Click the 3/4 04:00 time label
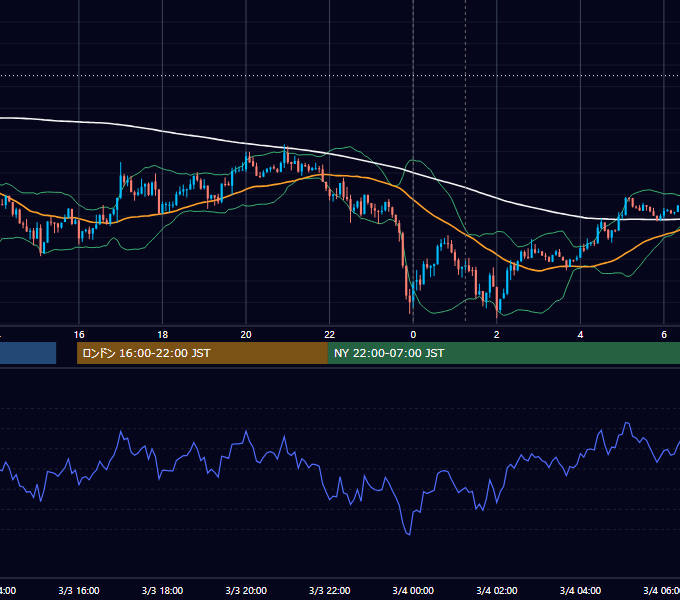 [580, 590]
